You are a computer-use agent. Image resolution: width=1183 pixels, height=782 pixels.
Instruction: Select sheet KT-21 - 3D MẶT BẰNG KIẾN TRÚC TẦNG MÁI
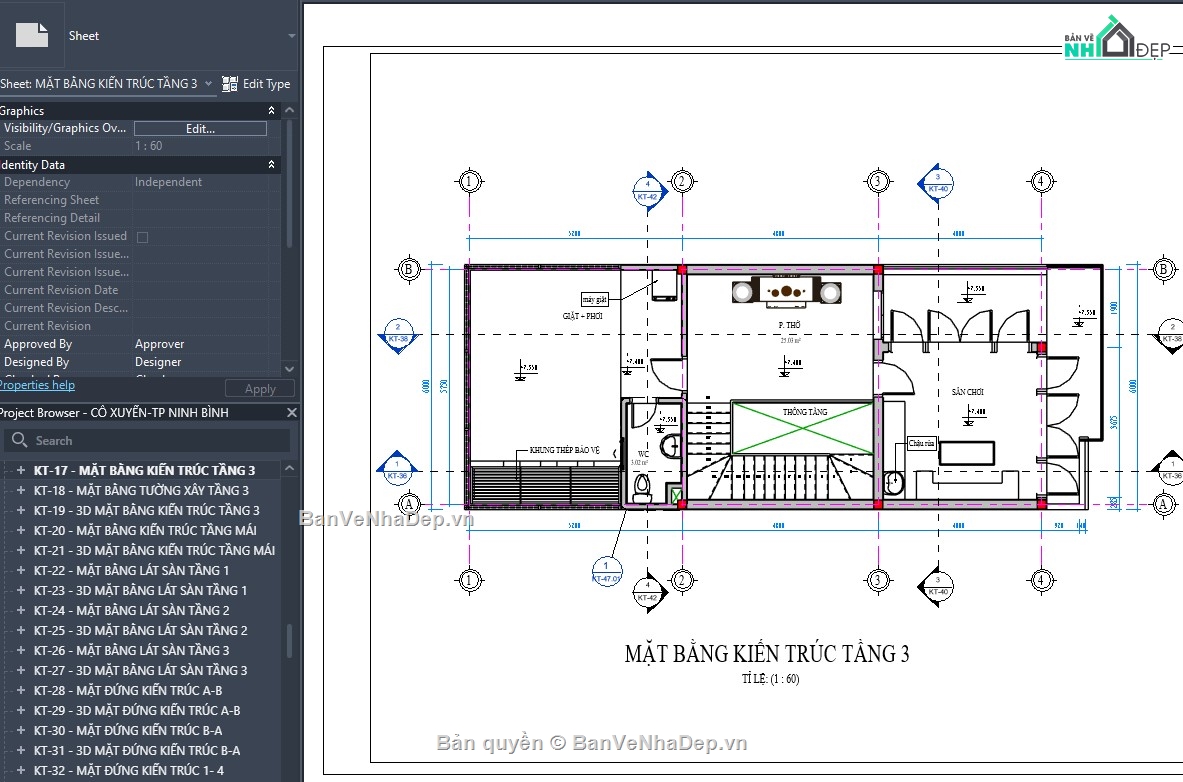click(154, 550)
